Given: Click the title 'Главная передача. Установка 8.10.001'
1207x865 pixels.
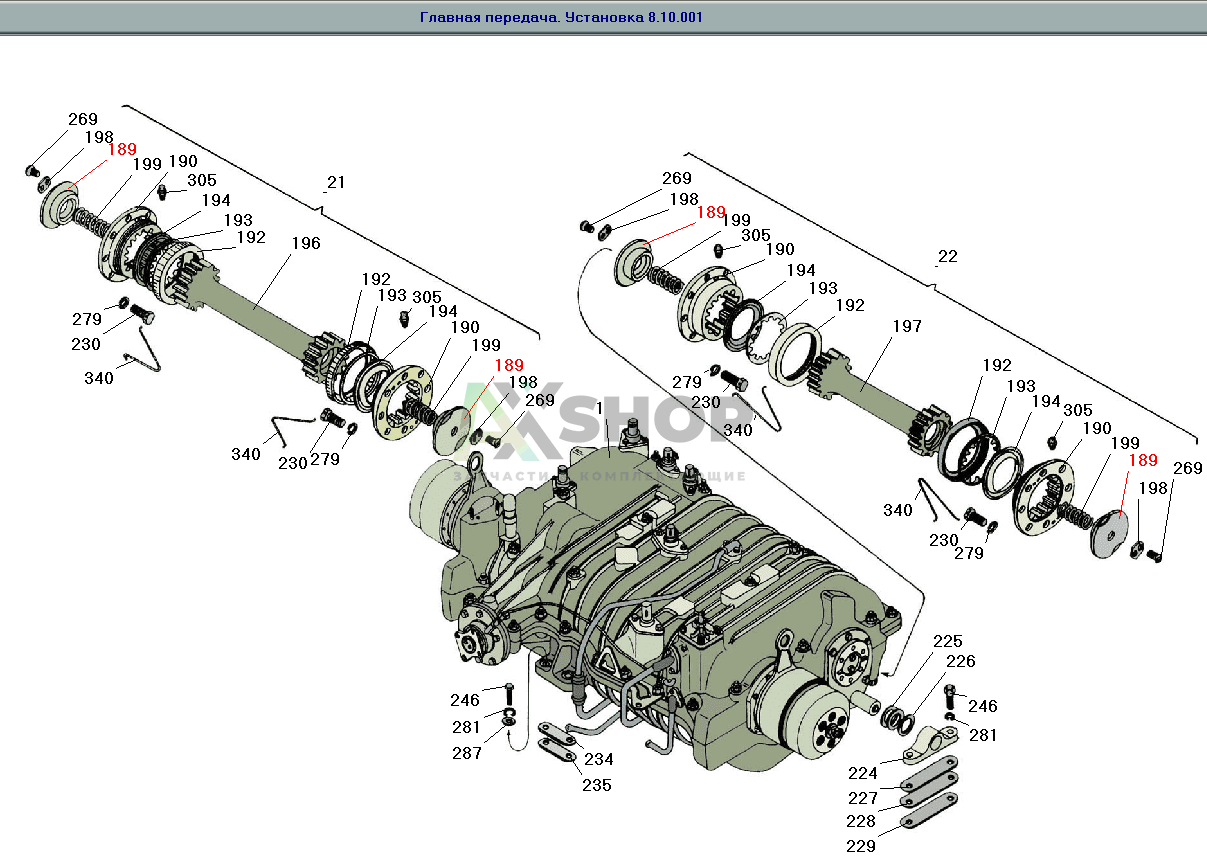Looking at the screenshot, I should (x=553, y=17).
